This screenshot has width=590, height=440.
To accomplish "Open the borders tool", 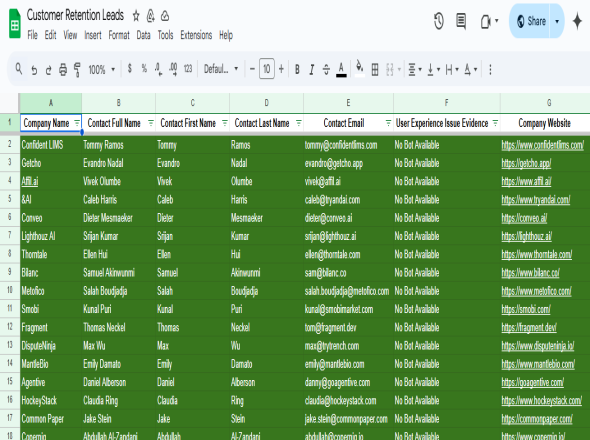I will click(375, 70).
